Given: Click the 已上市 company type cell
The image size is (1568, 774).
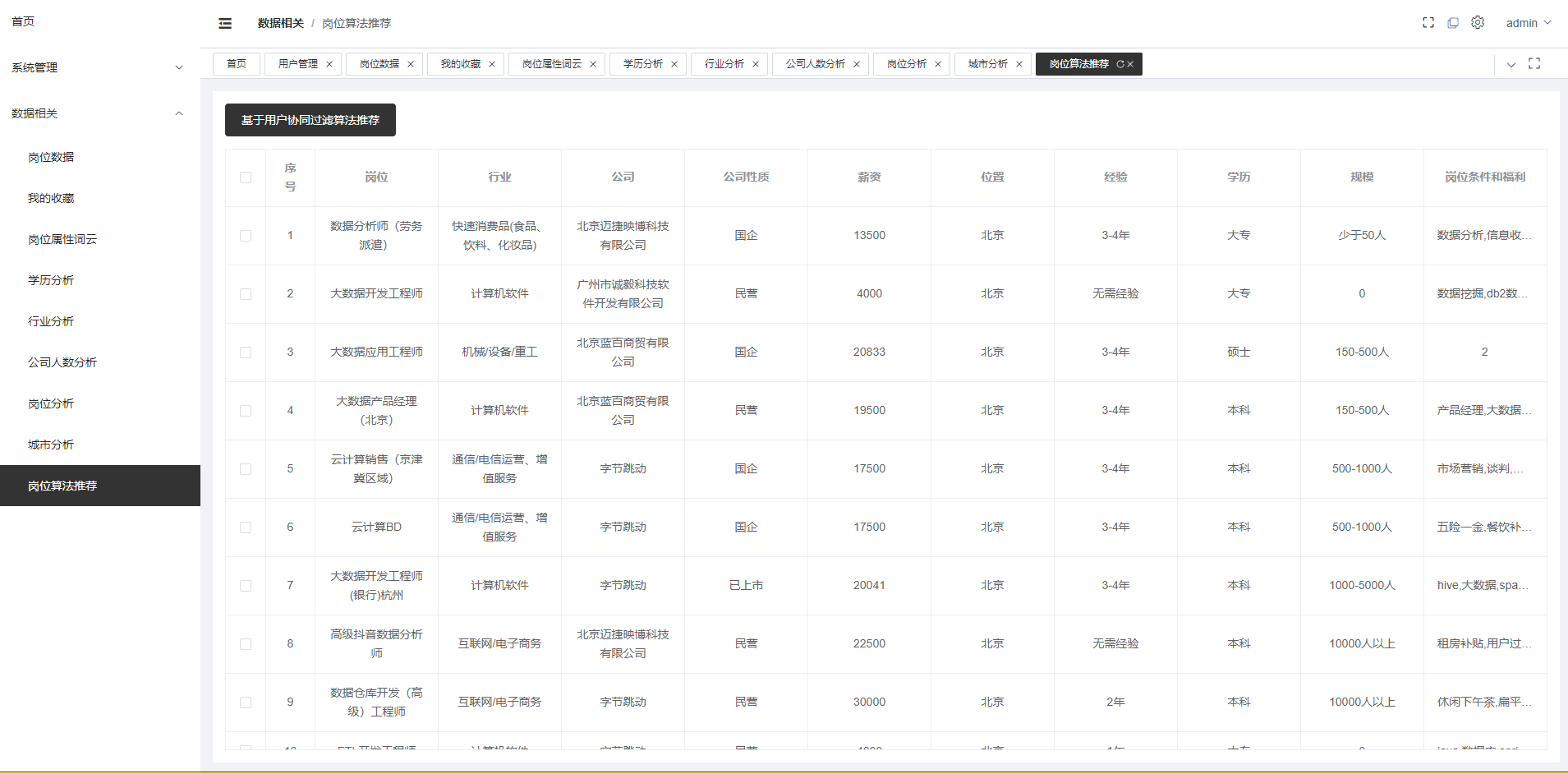Looking at the screenshot, I should coord(746,585).
